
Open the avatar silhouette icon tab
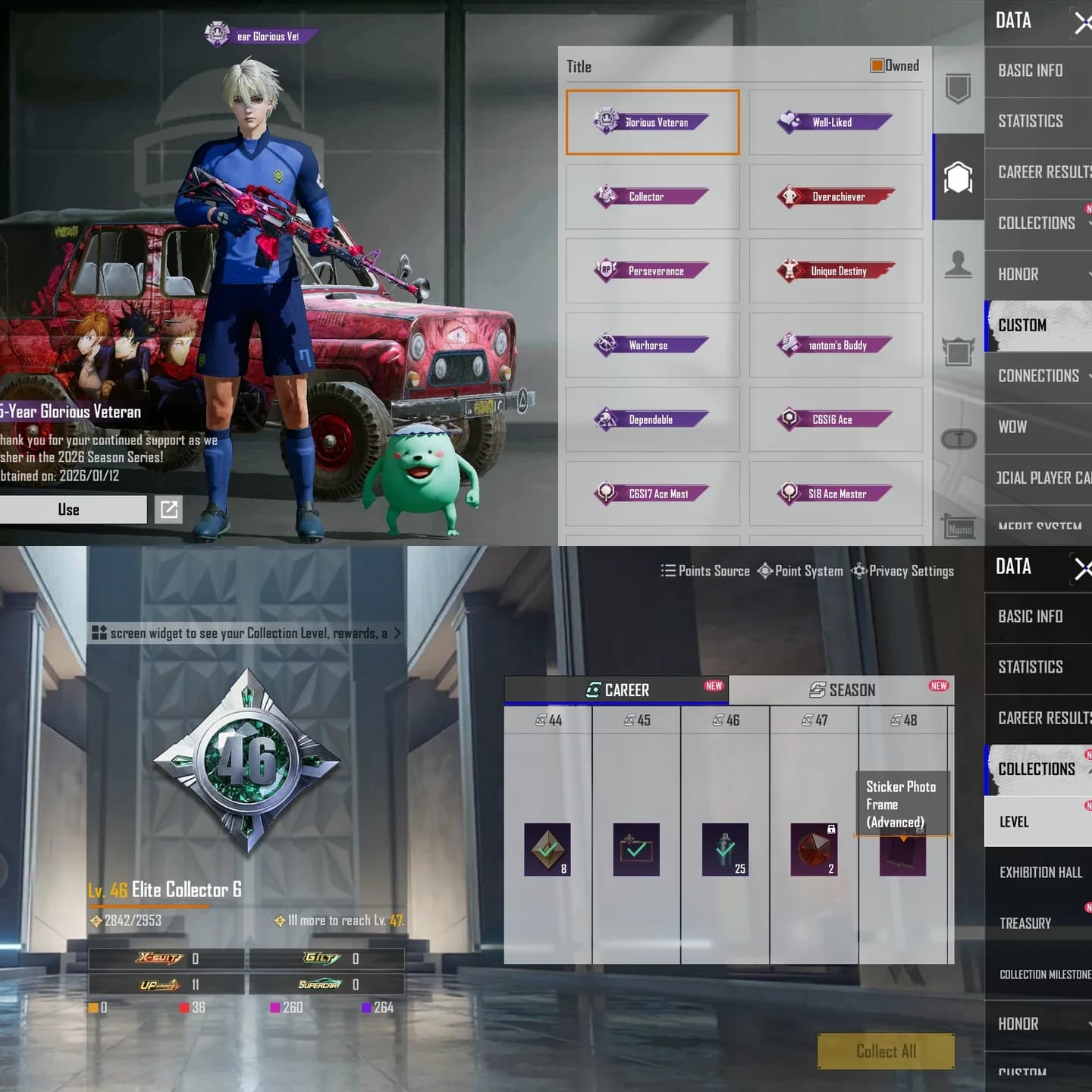(x=958, y=265)
